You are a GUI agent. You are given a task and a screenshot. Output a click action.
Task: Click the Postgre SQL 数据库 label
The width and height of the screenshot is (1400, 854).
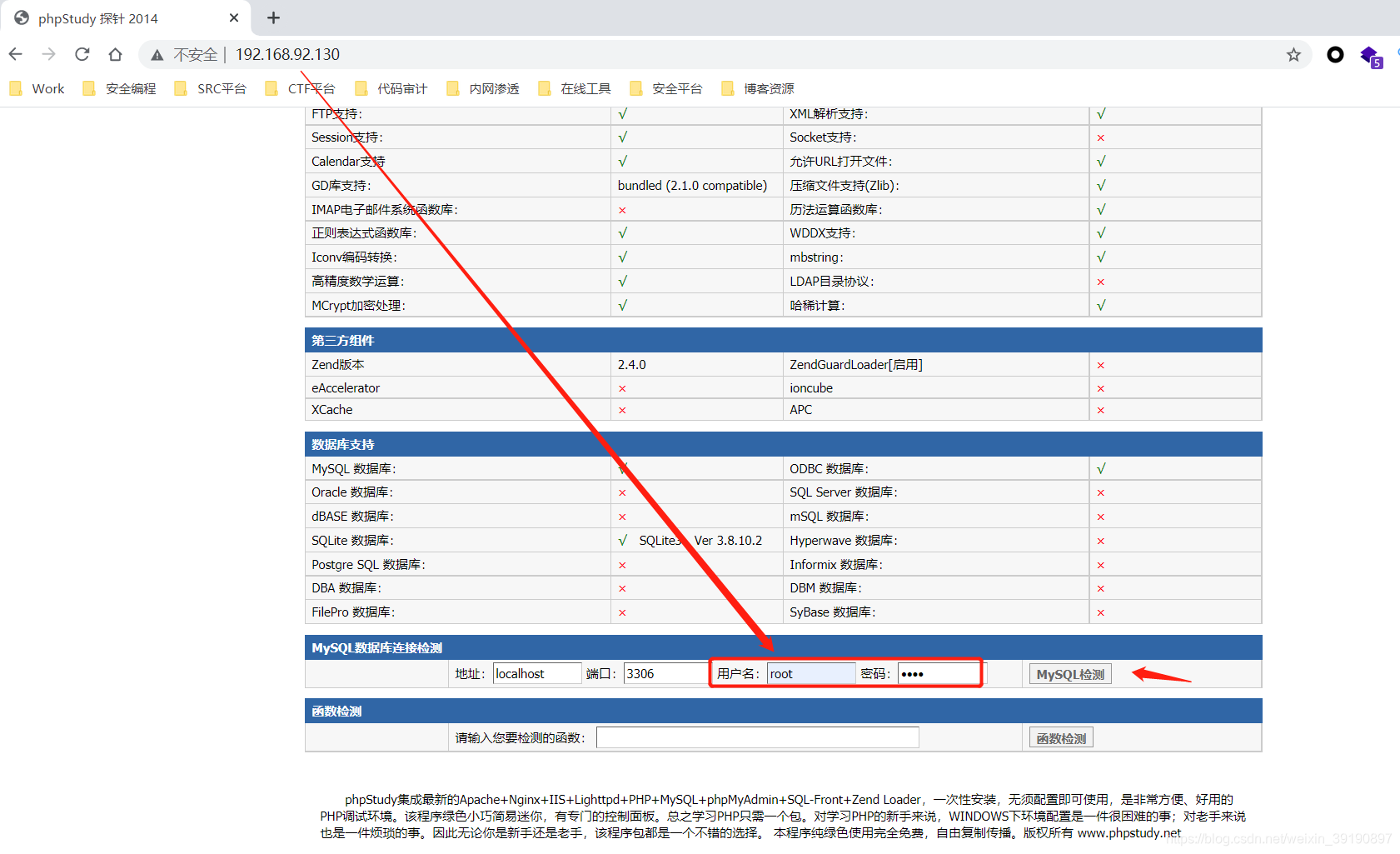coord(368,564)
